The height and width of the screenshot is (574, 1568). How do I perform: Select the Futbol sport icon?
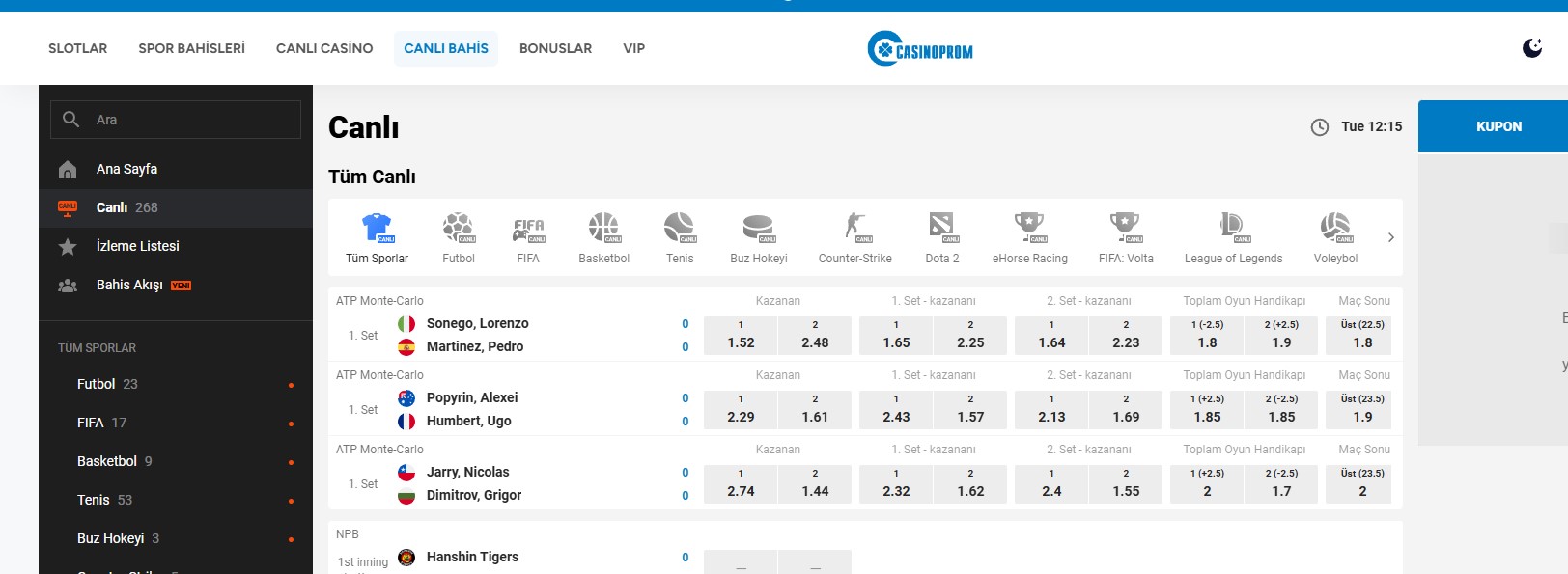pos(458,229)
